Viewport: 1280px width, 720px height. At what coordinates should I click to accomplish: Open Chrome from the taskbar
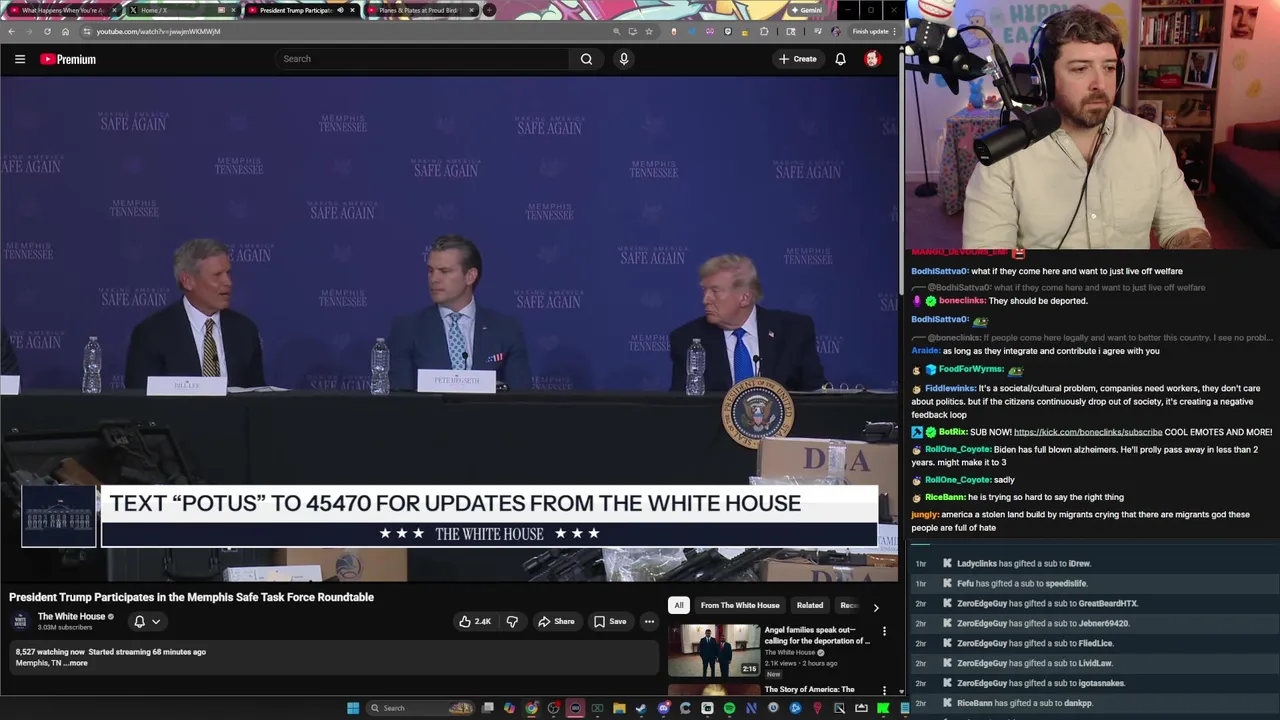pyautogui.click(x=531, y=708)
